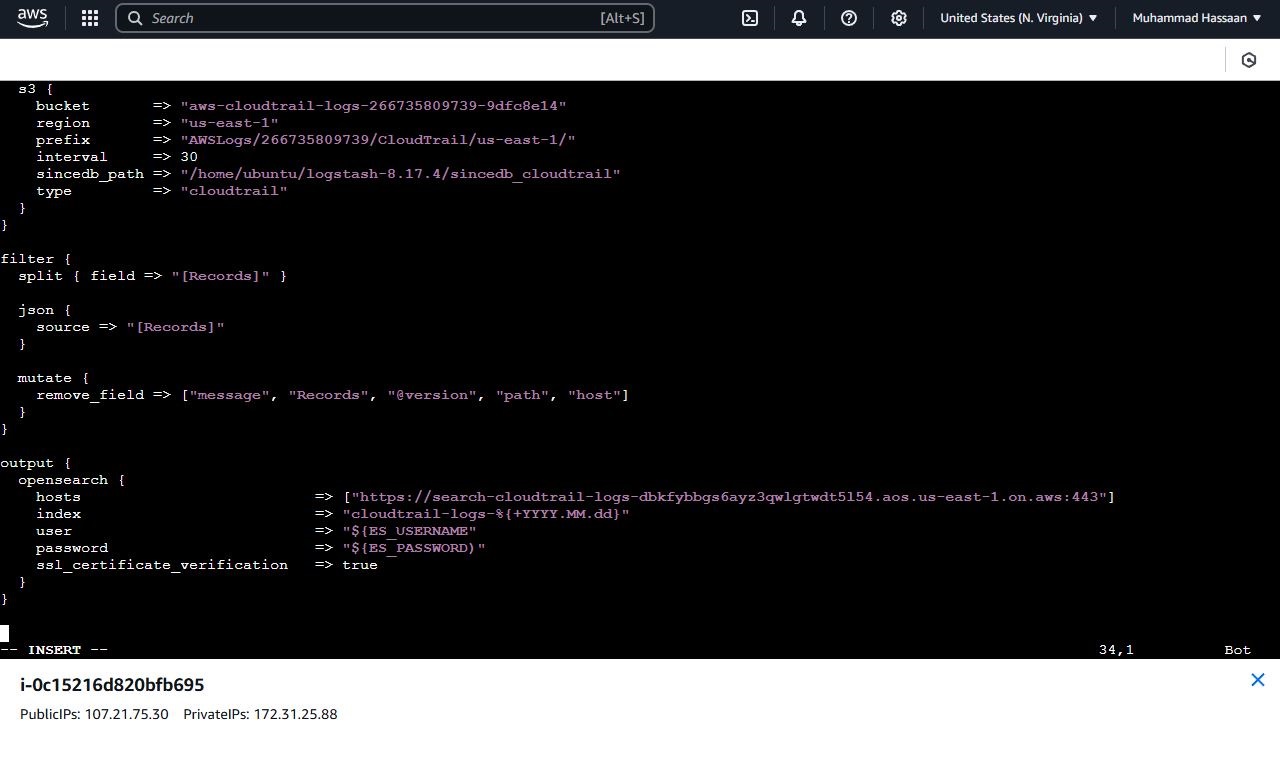Open the notifications bell icon

pos(799,18)
